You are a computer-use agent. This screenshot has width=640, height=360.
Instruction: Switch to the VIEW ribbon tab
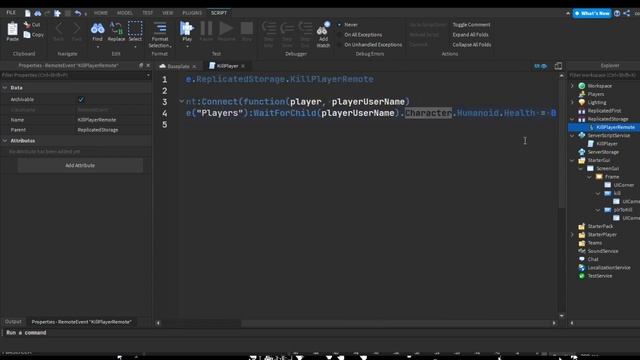pyautogui.click(x=167, y=13)
